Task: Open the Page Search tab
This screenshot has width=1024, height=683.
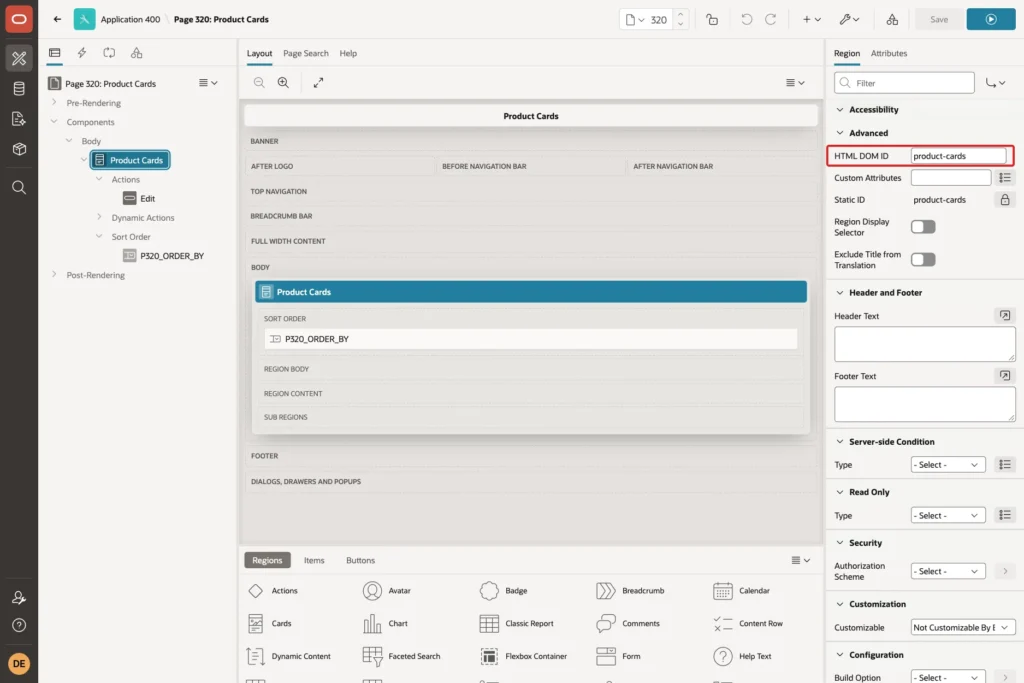Action: [306, 53]
